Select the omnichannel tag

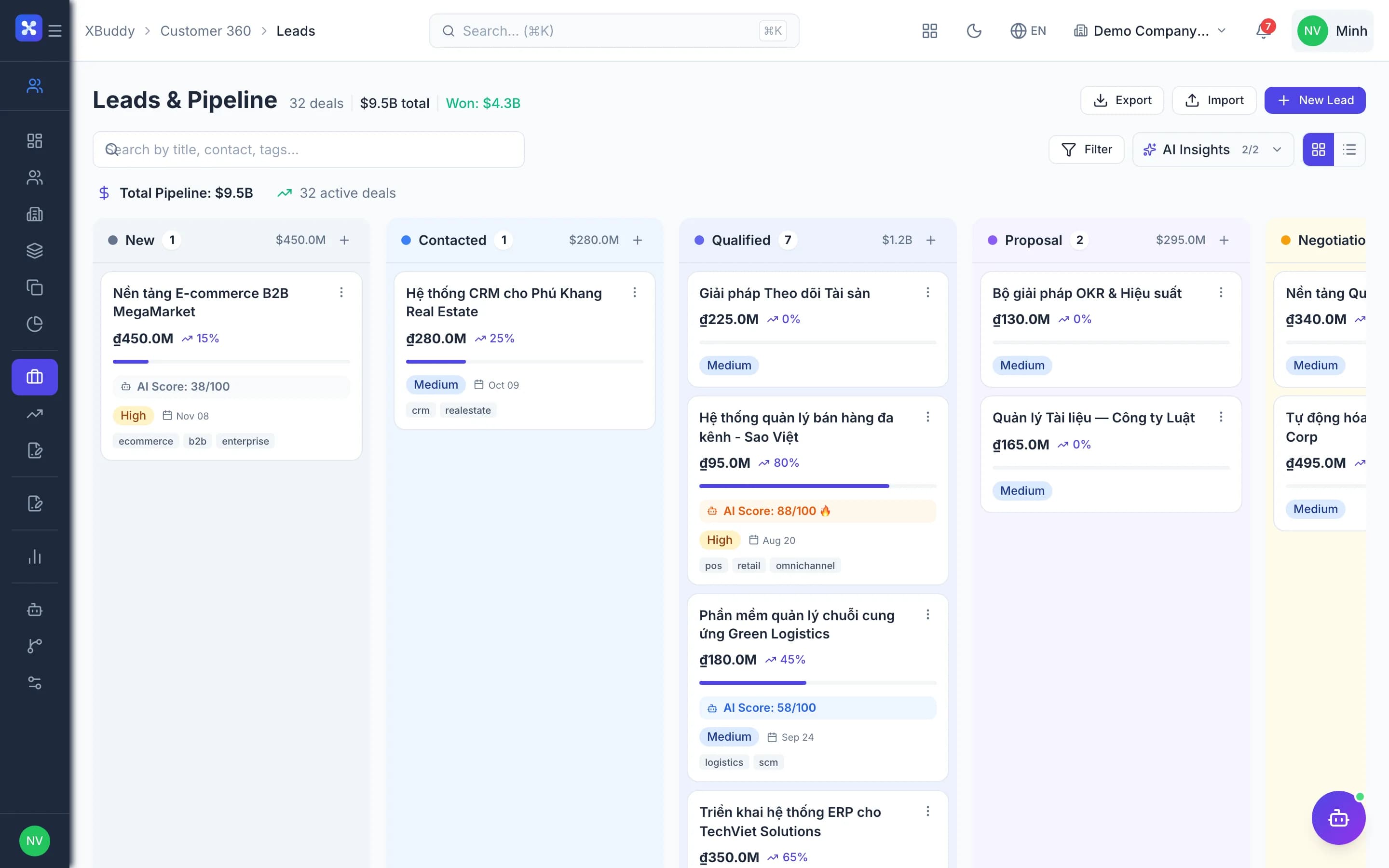pos(805,566)
